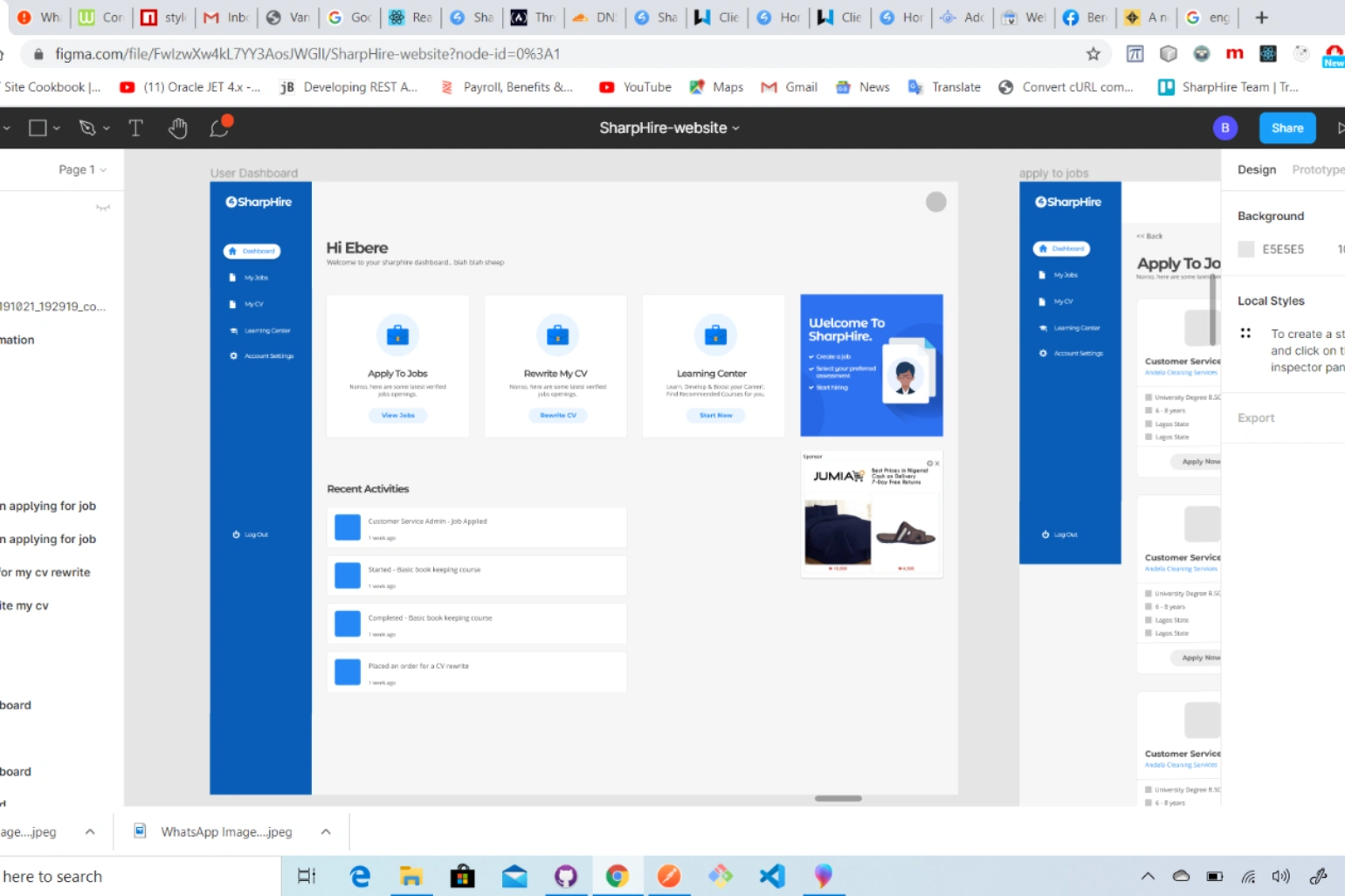Click the E5E5E5 background color swatch
Image resolution: width=1345 pixels, height=896 pixels.
click(1246, 249)
